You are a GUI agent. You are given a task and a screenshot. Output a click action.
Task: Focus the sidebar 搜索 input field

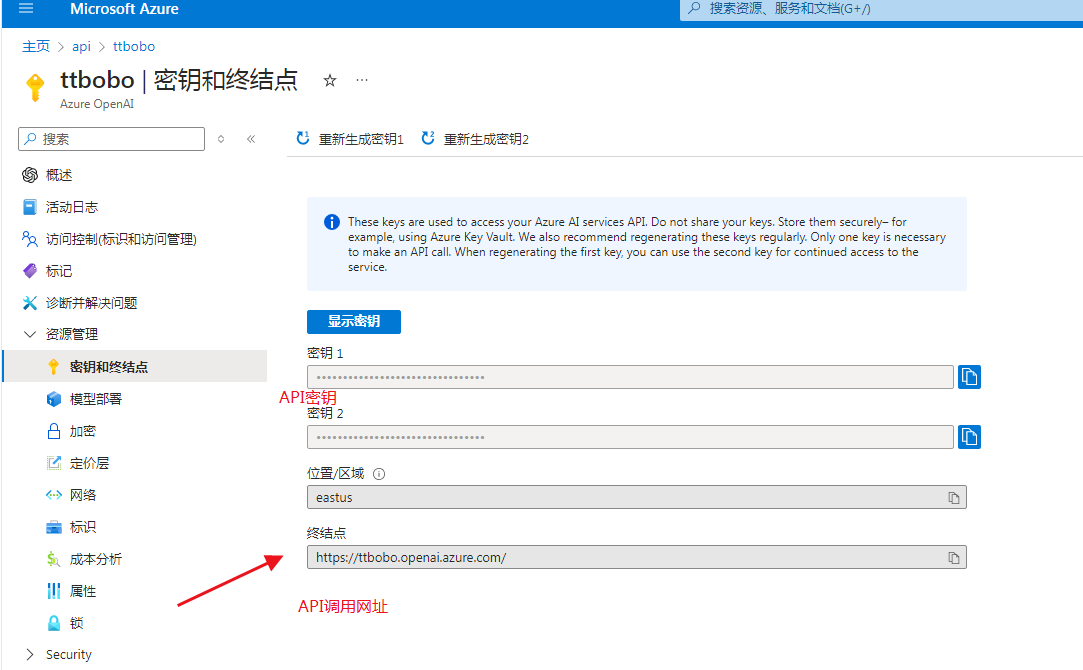(x=112, y=139)
